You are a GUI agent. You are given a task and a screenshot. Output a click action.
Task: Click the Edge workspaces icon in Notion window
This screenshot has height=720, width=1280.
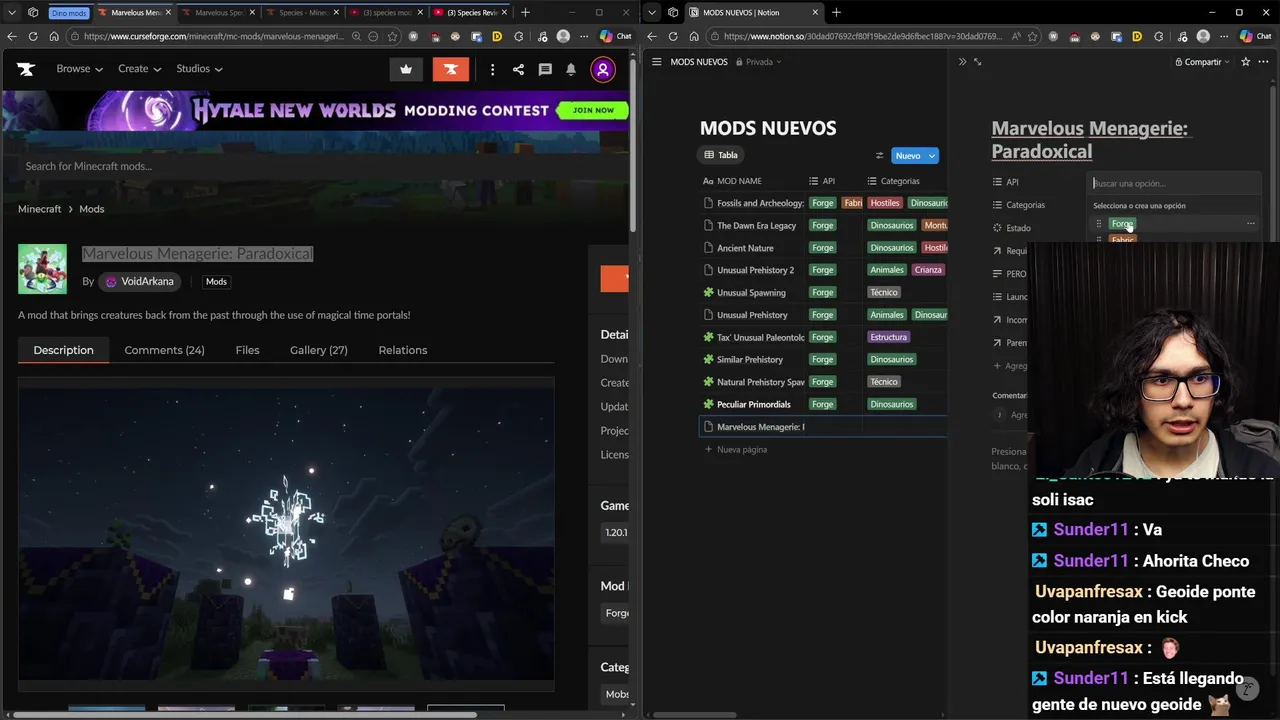point(673,12)
